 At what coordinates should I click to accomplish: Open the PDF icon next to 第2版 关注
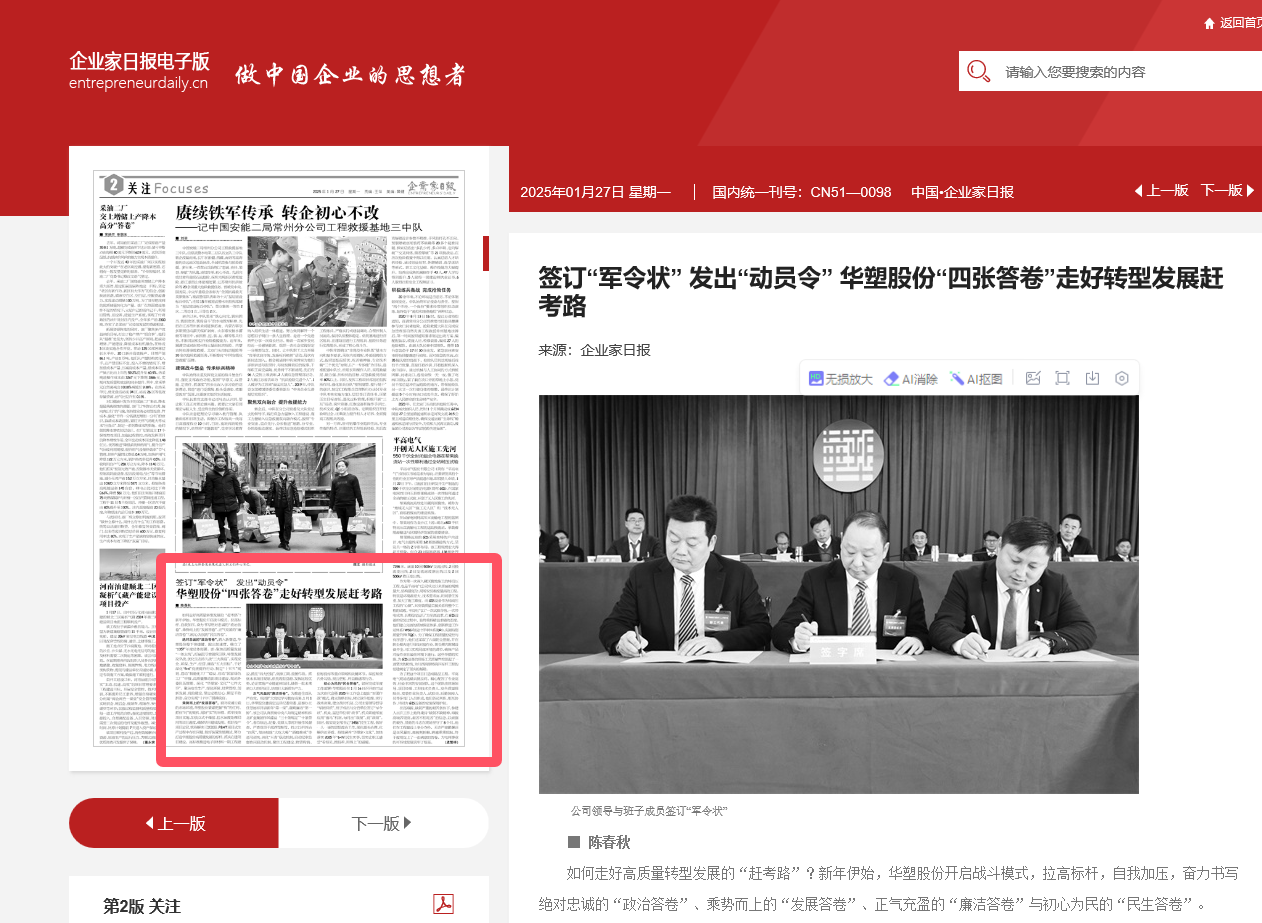(x=443, y=904)
